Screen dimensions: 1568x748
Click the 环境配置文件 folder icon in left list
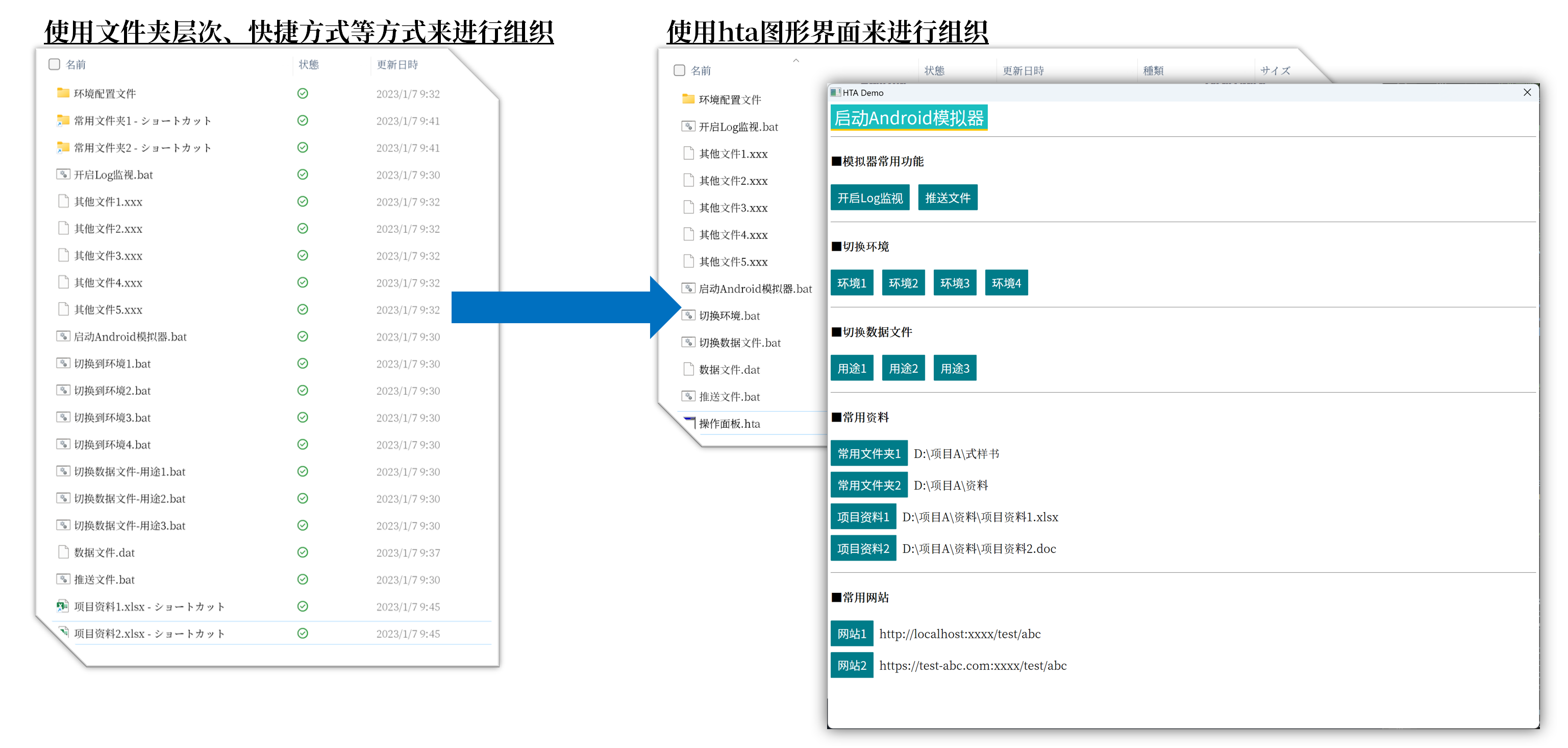[x=63, y=93]
